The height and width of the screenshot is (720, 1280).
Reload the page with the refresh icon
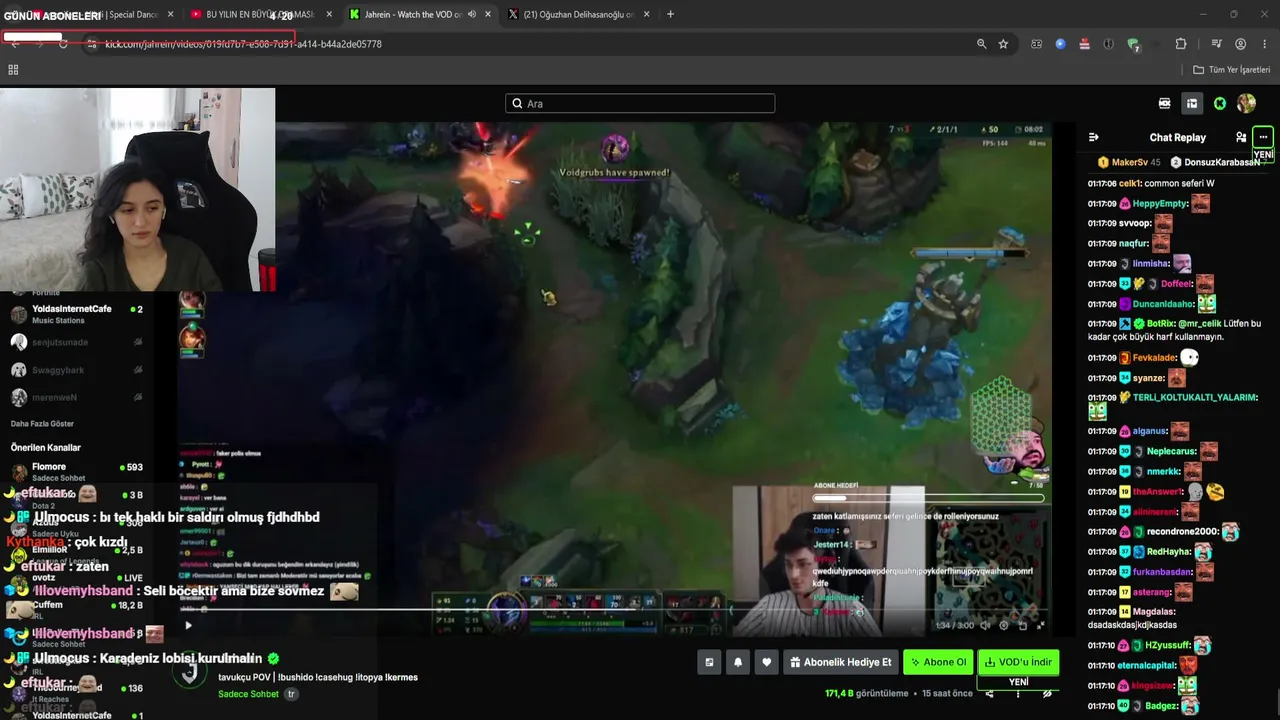pyautogui.click(x=63, y=44)
